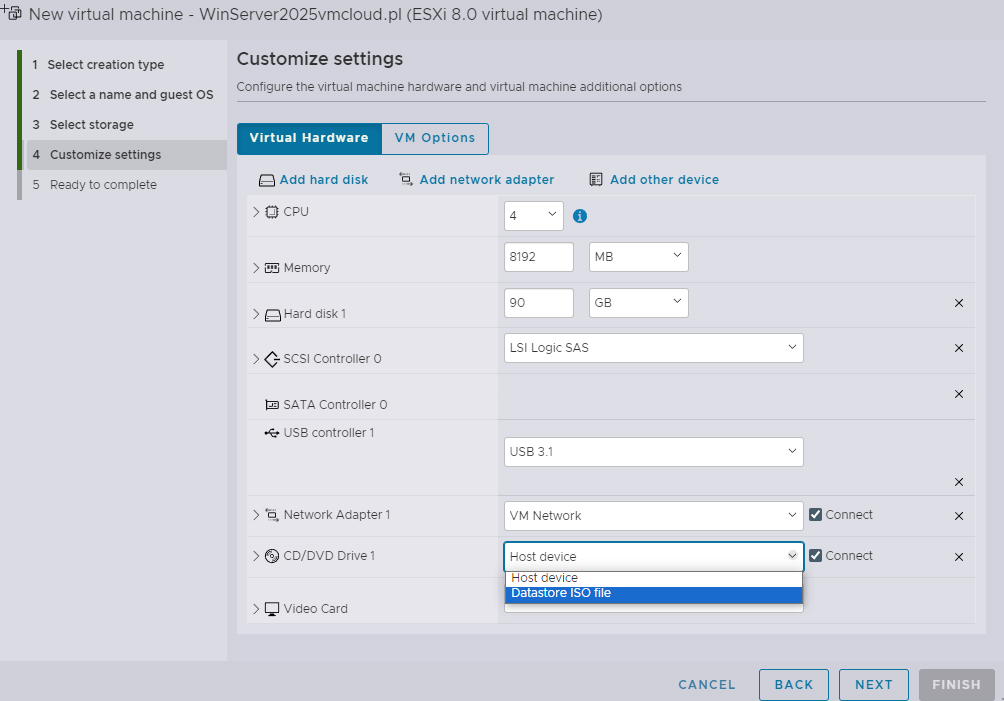Click the Add other device icon

[x=596, y=180]
